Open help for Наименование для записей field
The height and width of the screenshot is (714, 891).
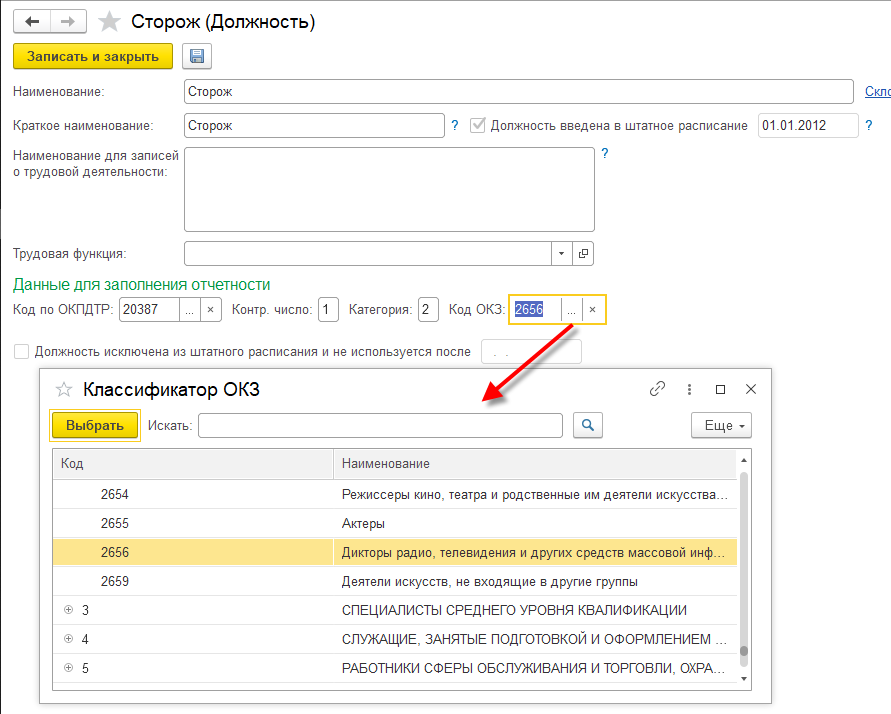point(605,153)
